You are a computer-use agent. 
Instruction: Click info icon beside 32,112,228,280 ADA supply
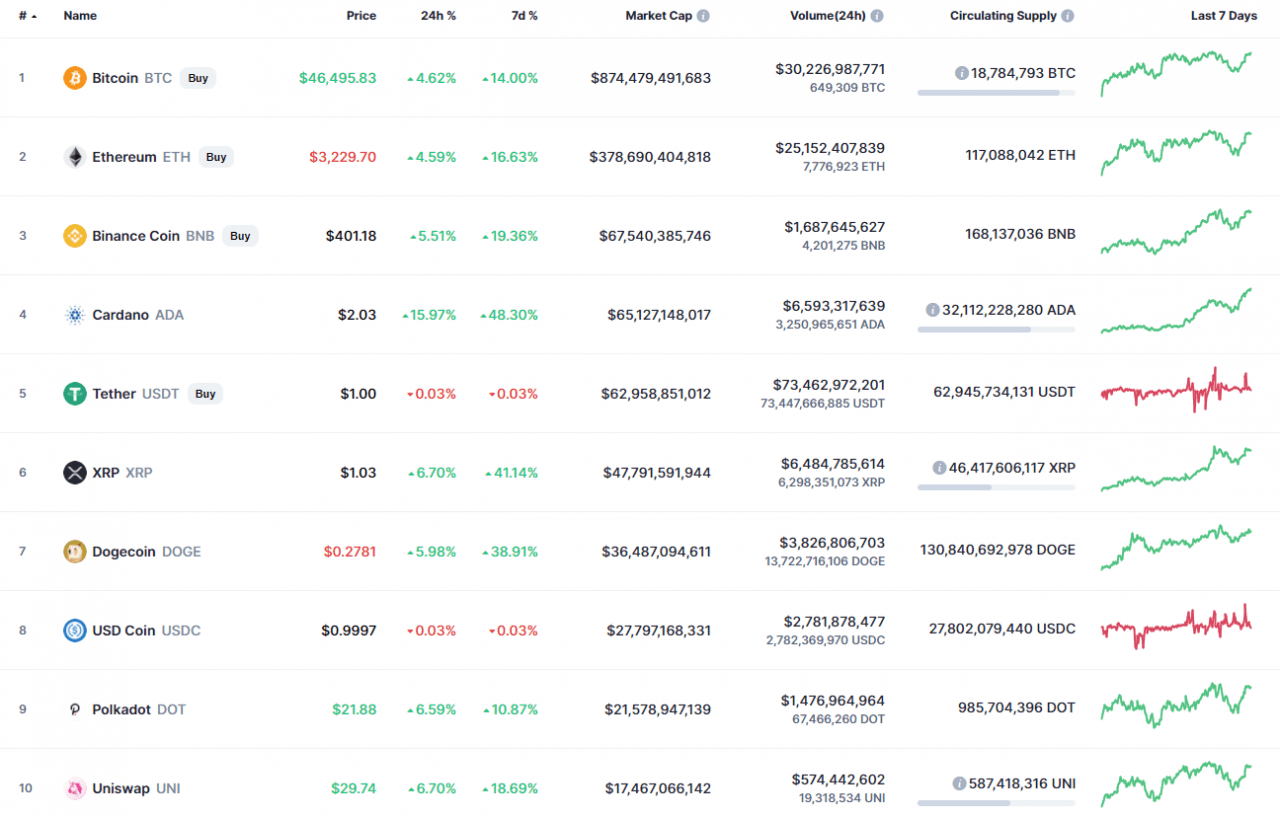pyautogui.click(x=933, y=310)
